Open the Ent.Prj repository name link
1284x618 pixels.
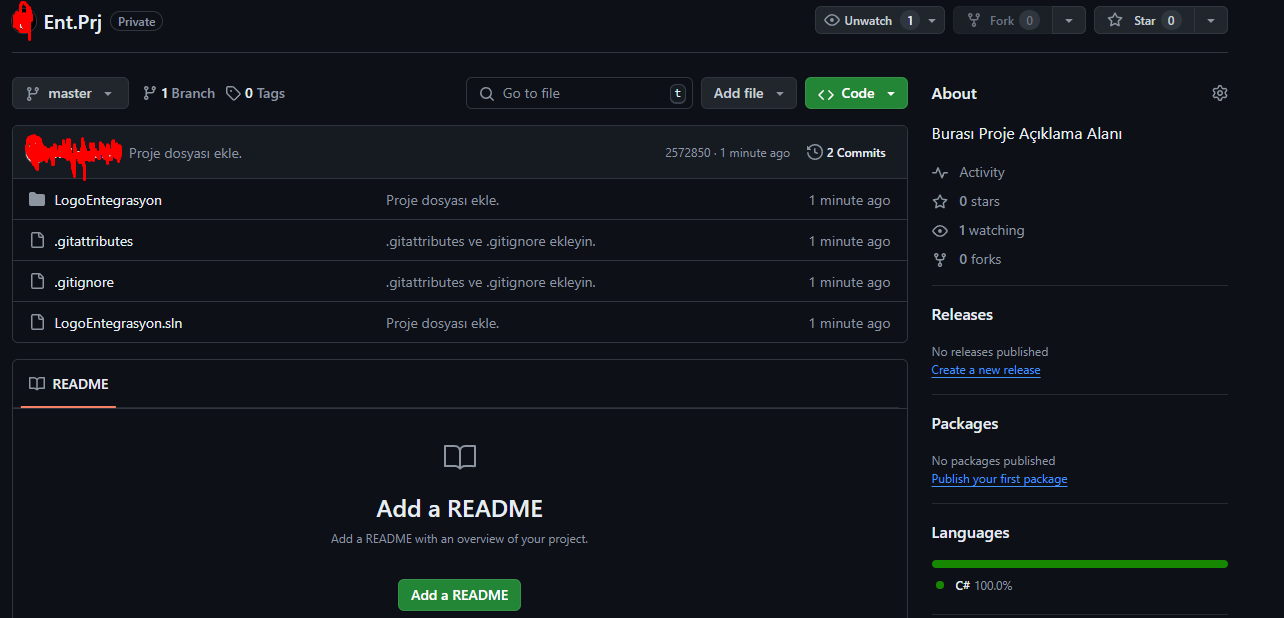tap(73, 21)
